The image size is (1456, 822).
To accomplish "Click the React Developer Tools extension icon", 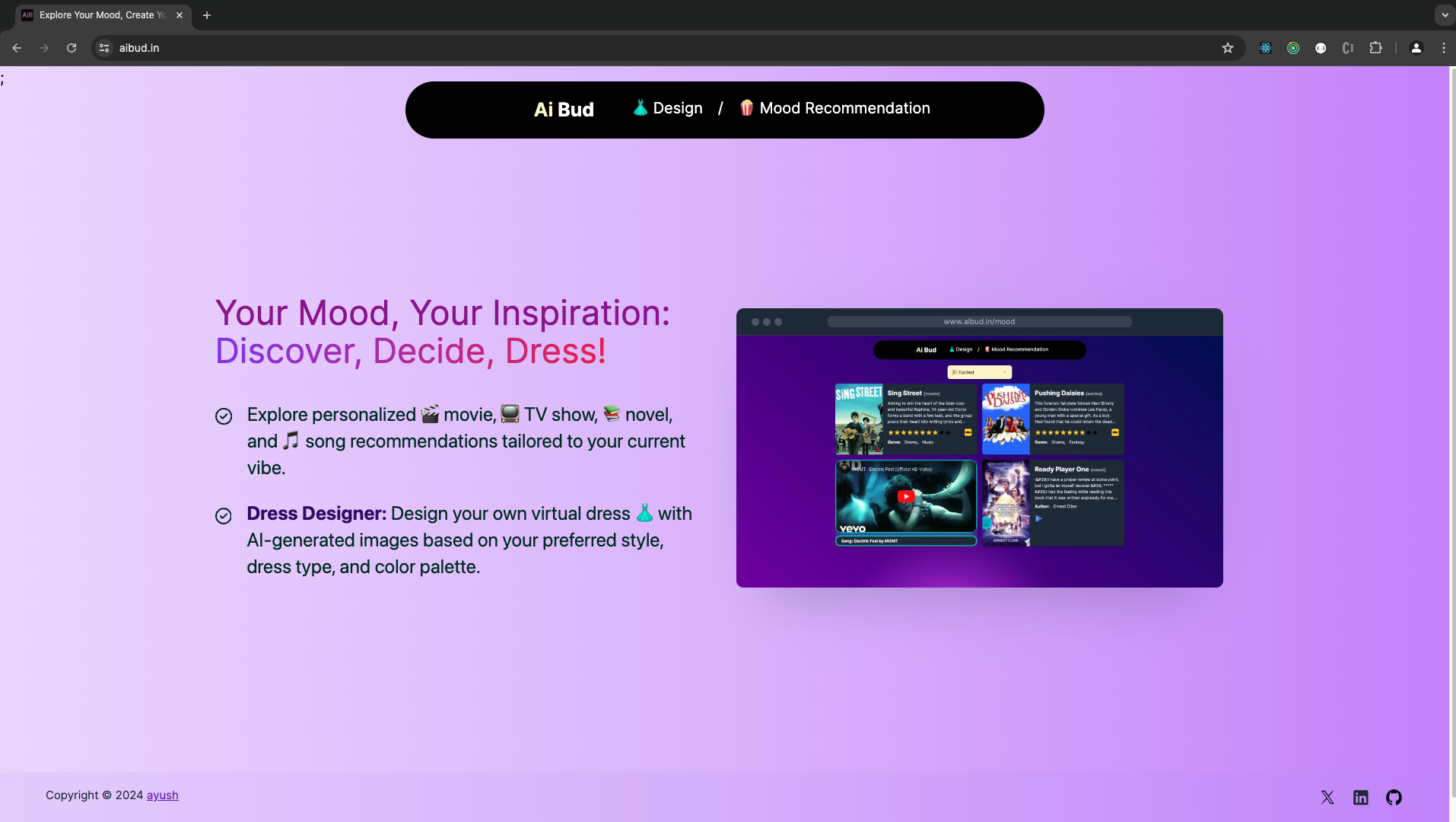I will pos(1266,48).
